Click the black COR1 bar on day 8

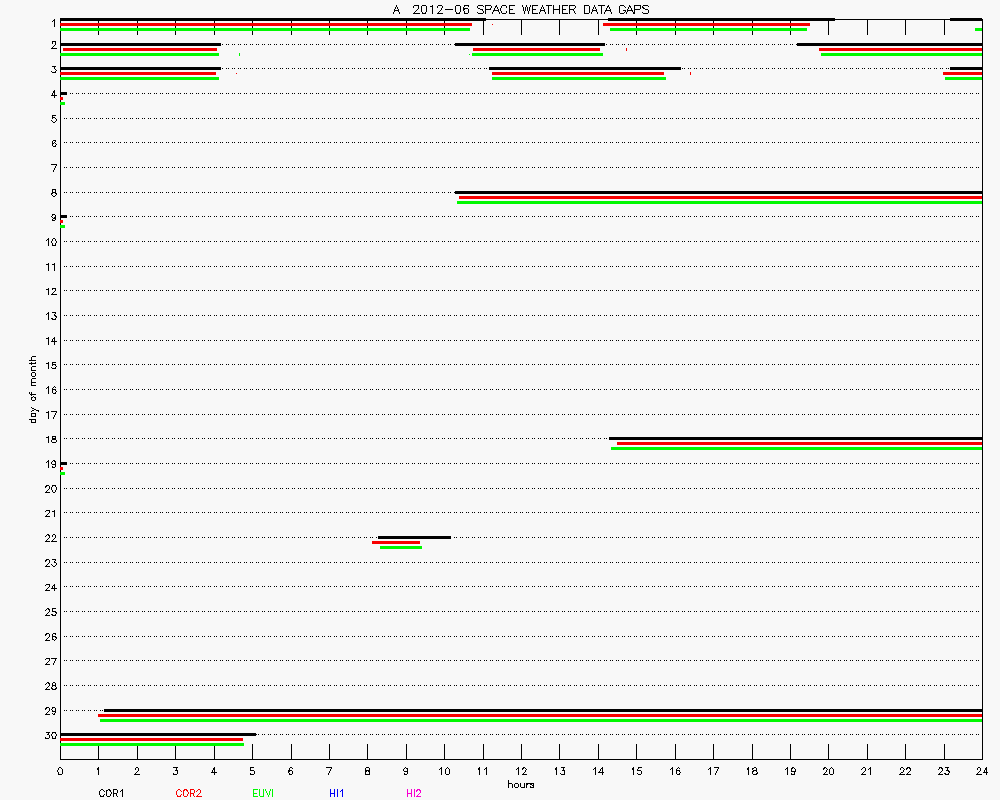coord(718,192)
